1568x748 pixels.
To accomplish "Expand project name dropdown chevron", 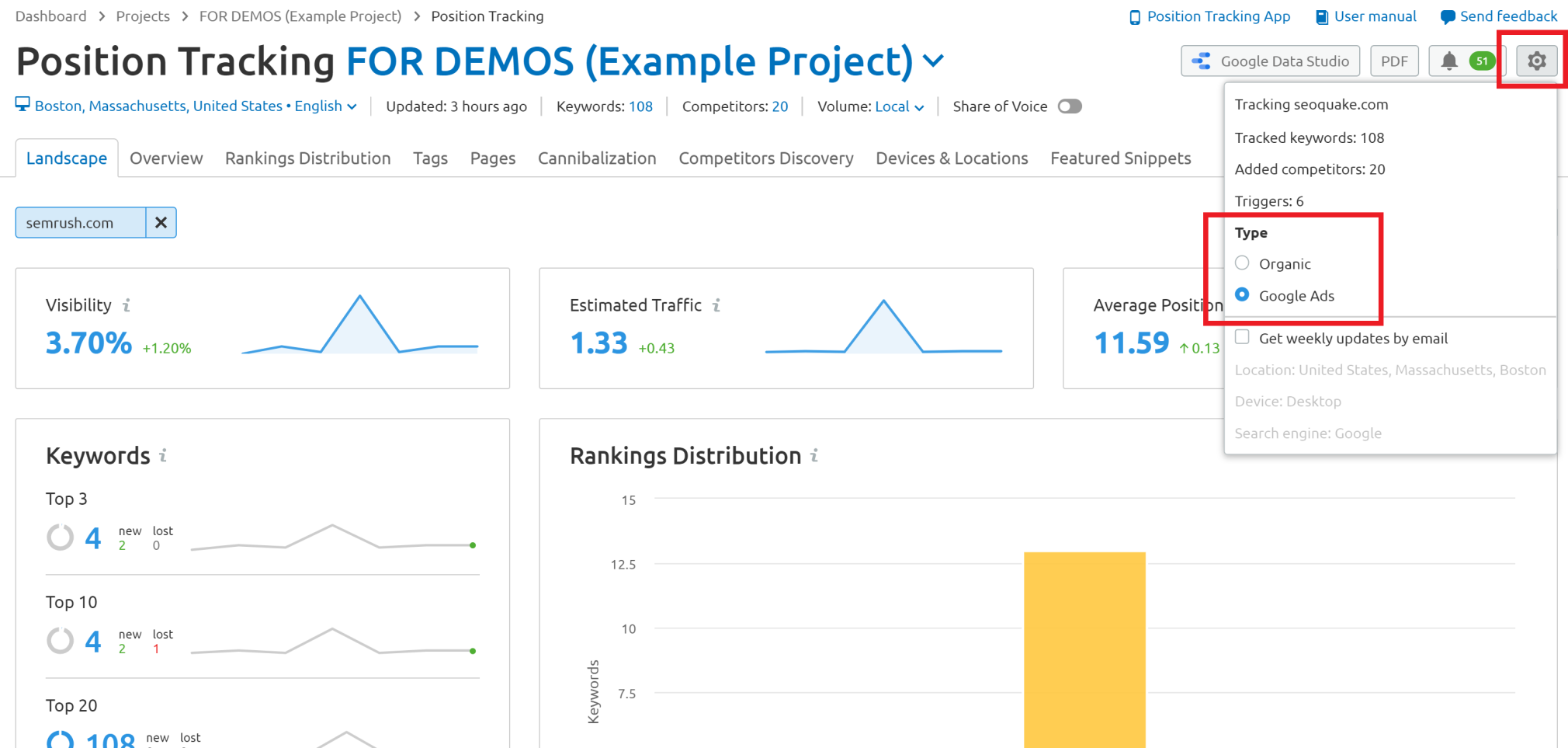I will click(x=934, y=61).
